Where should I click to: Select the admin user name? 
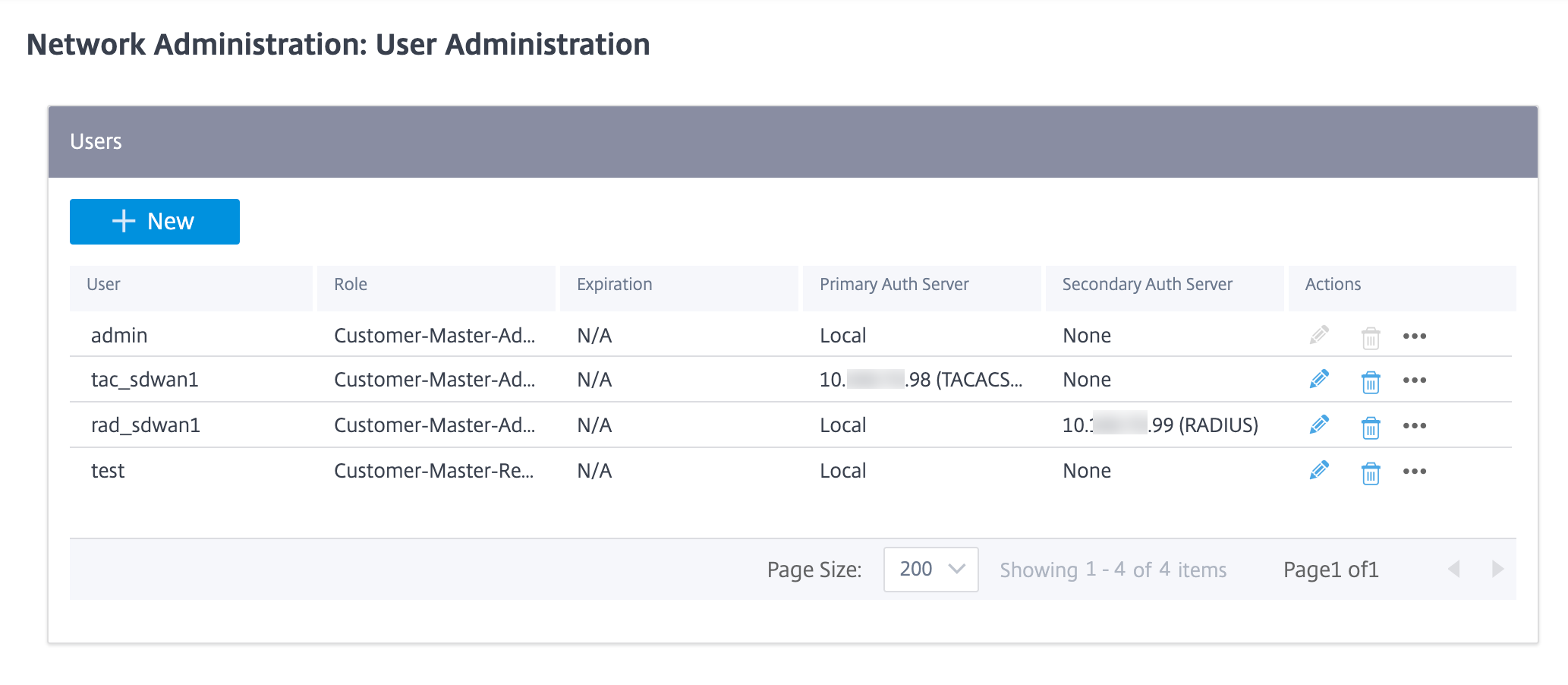click(x=119, y=336)
